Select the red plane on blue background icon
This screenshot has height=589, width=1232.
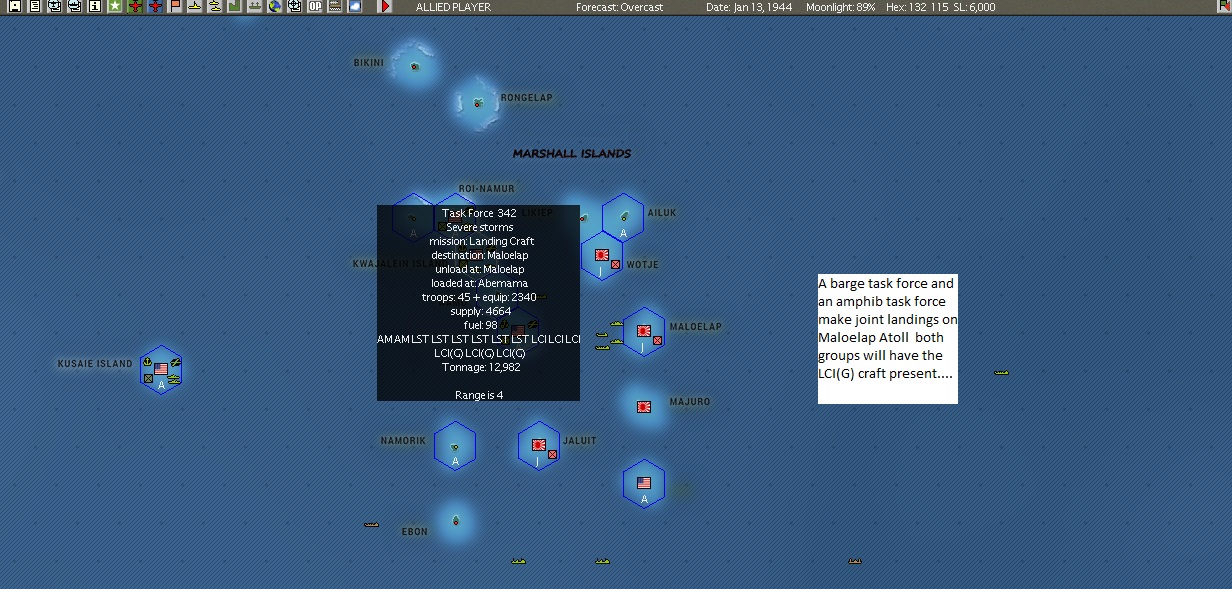(x=155, y=6)
